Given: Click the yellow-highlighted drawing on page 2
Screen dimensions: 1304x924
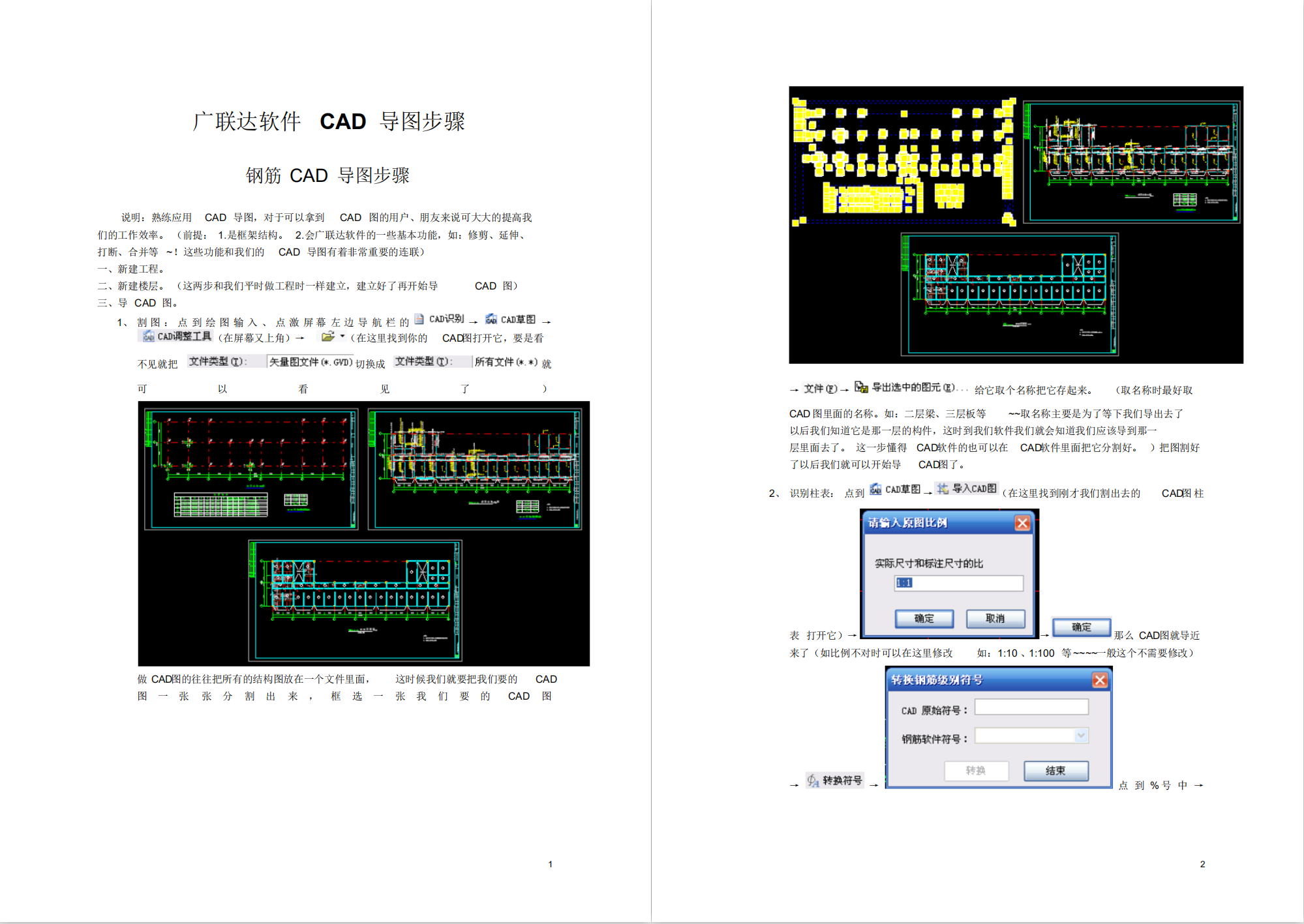Looking at the screenshot, I should [904, 162].
